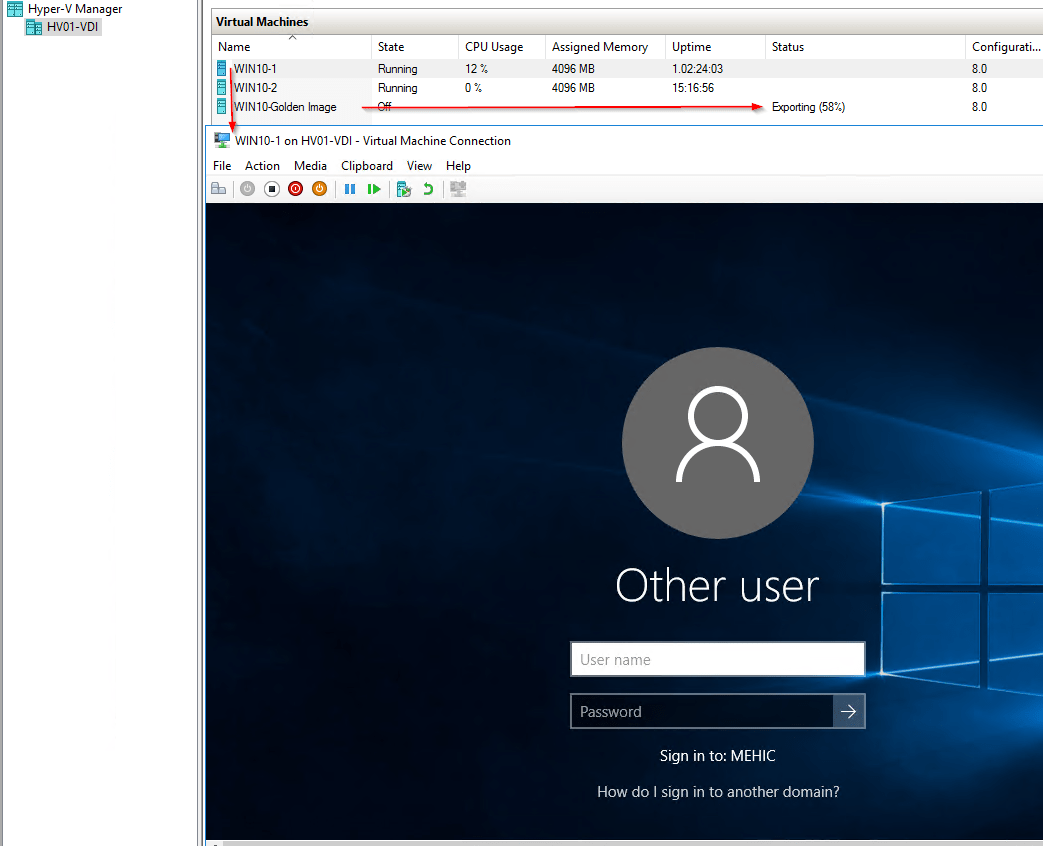
Task: Open the Action menu
Action: click(x=262, y=165)
